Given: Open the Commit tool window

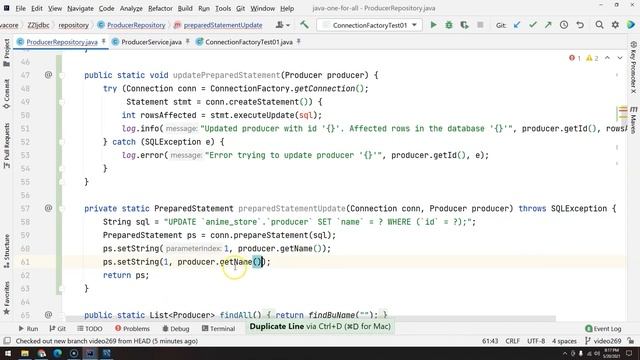Looking at the screenshot, I should click(7, 94).
